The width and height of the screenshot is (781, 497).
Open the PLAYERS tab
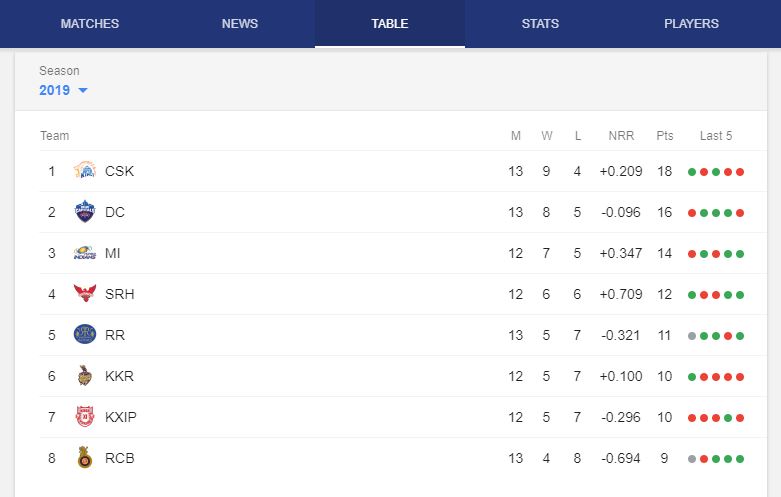691,23
